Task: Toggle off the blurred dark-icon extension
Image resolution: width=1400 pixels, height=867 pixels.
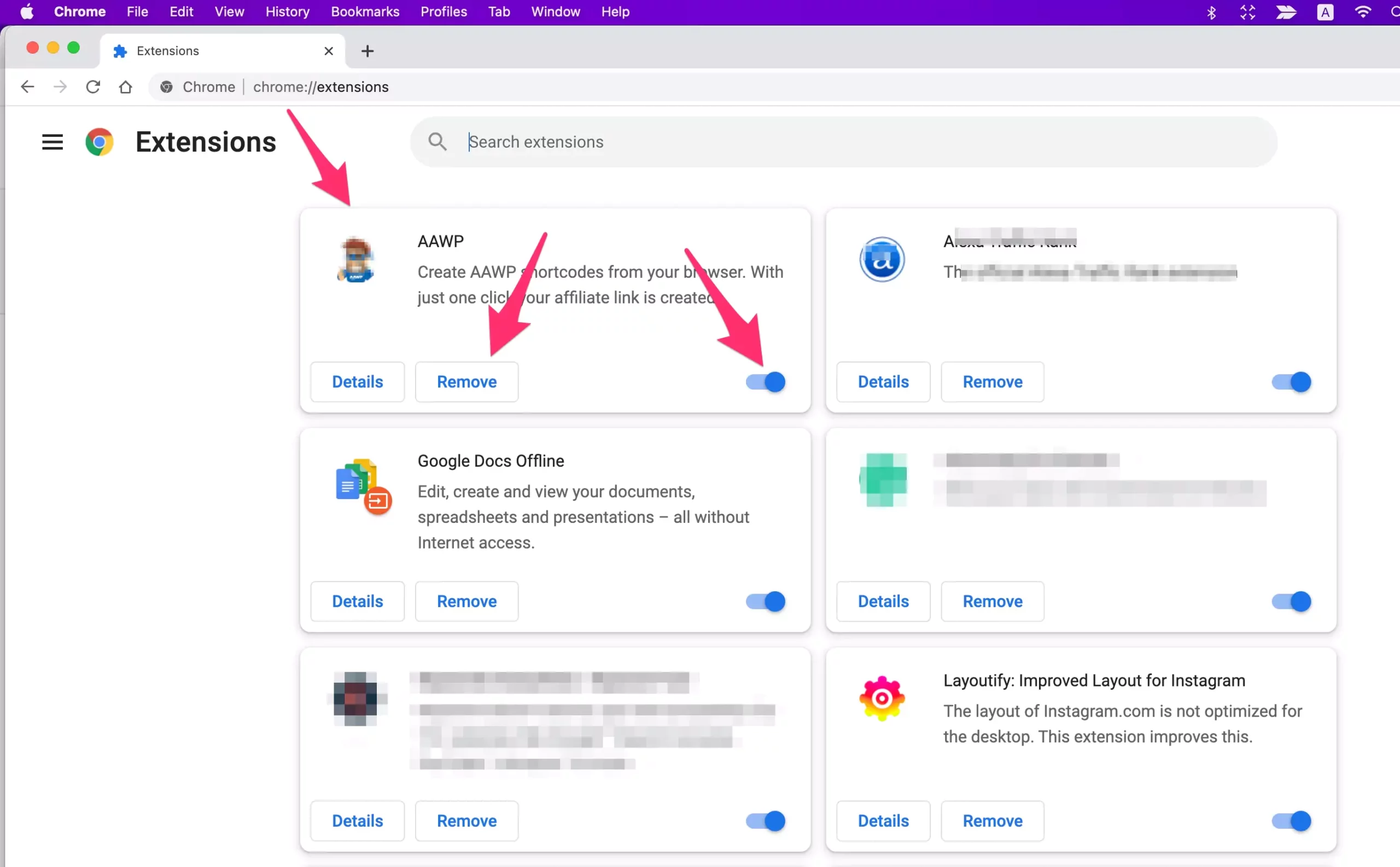Action: [x=766, y=821]
